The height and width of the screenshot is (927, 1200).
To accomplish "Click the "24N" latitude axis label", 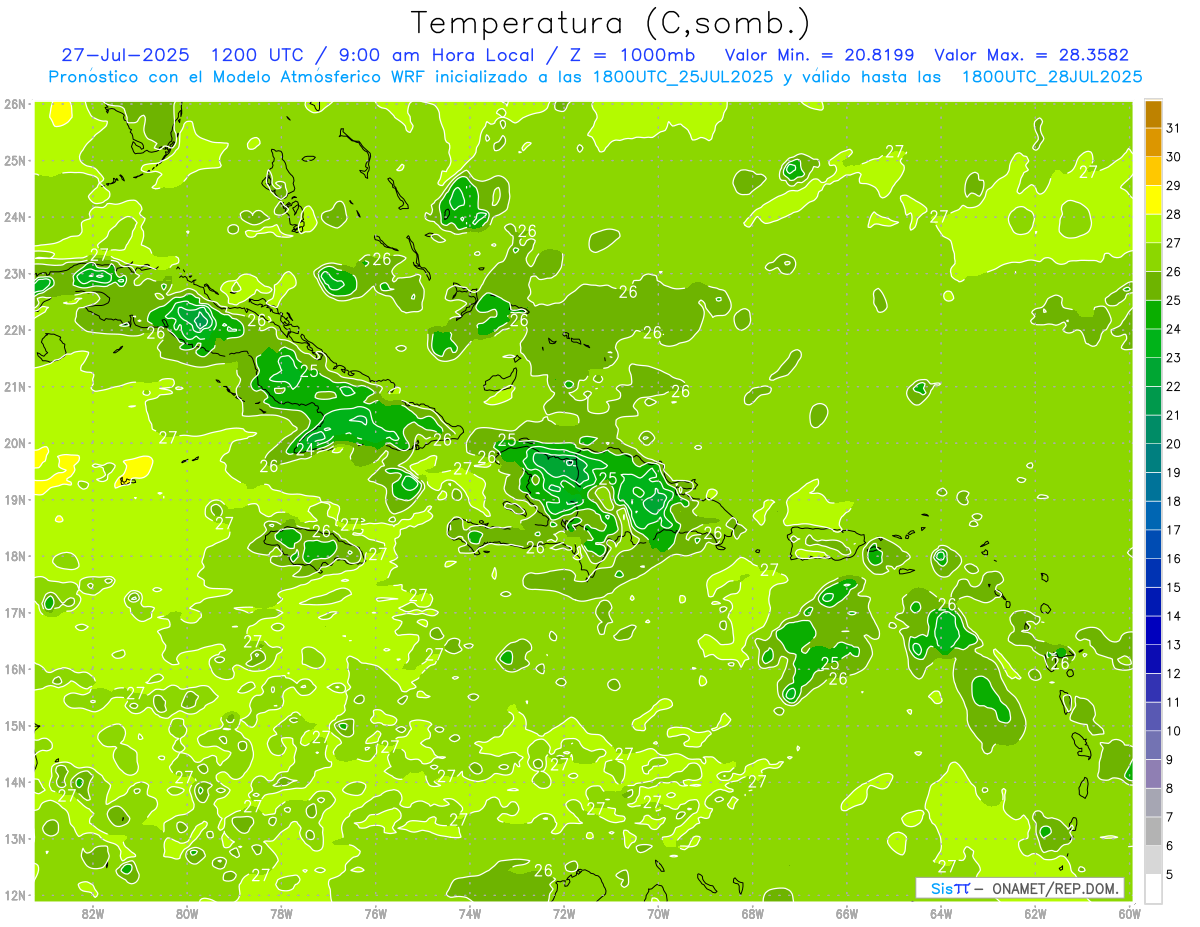I will pyautogui.click(x=15, y=217).
